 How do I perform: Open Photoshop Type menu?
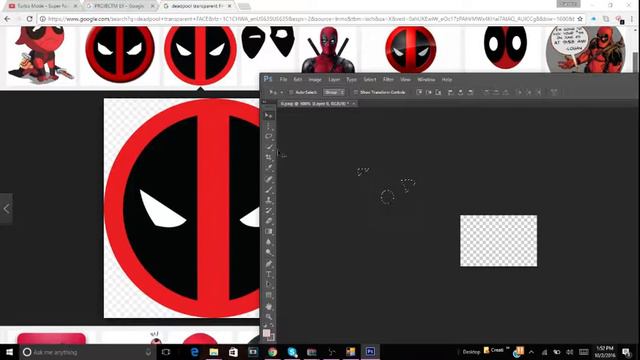351,80
